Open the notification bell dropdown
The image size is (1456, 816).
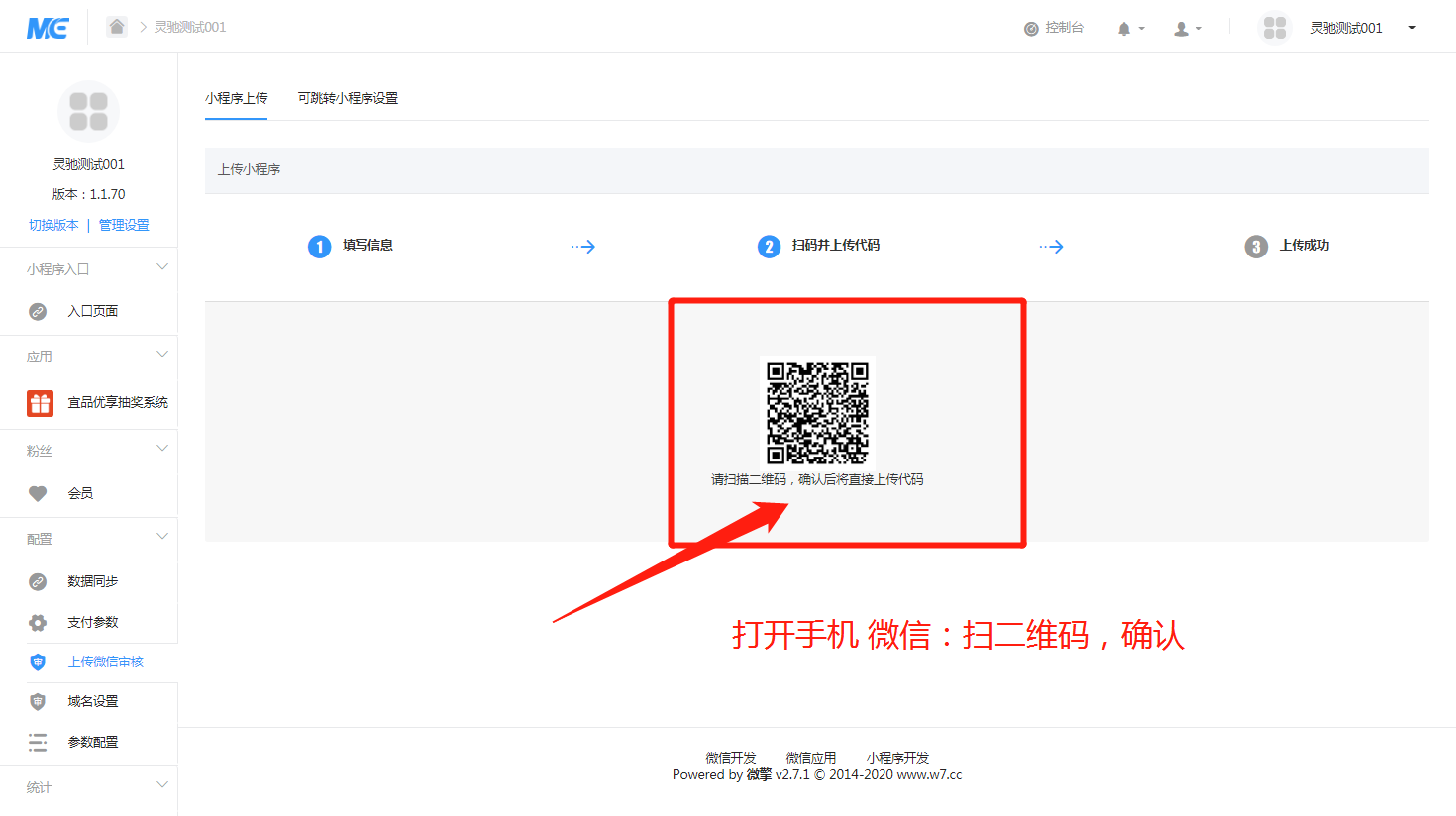(1130, 29)
